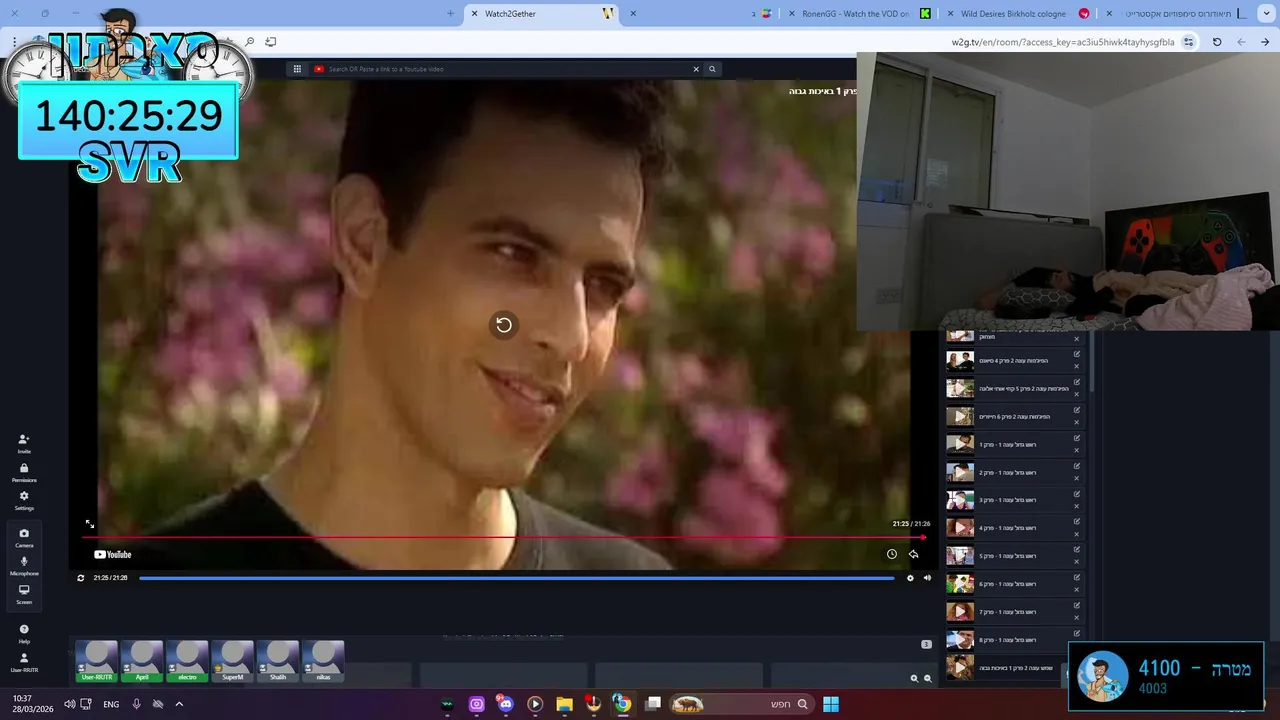Open site info icon next to URL
This screenshot has height=720, width=1280.
pos(1188,42)
